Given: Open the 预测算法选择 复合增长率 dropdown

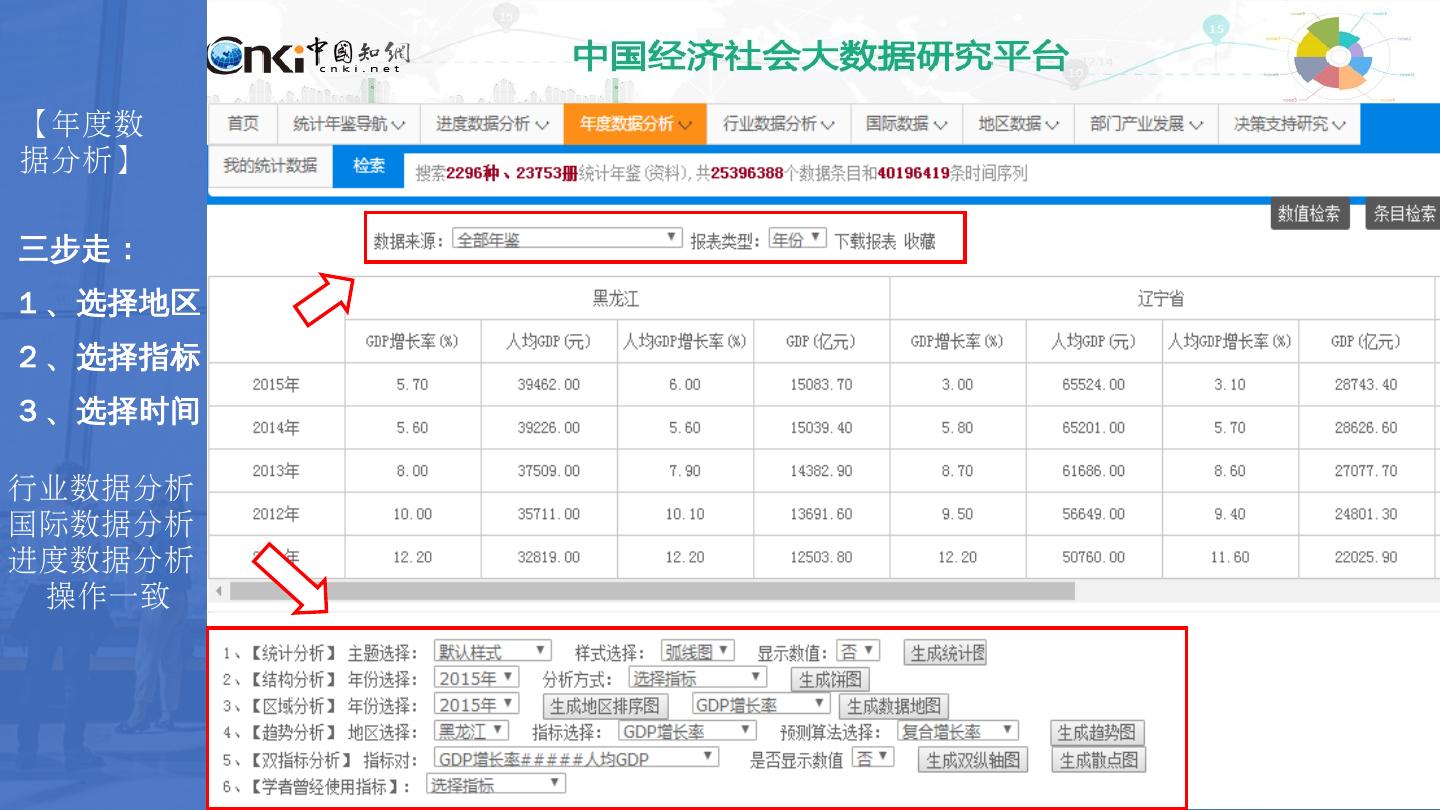Looking at the screenshot, I should [x=957, y=731].
